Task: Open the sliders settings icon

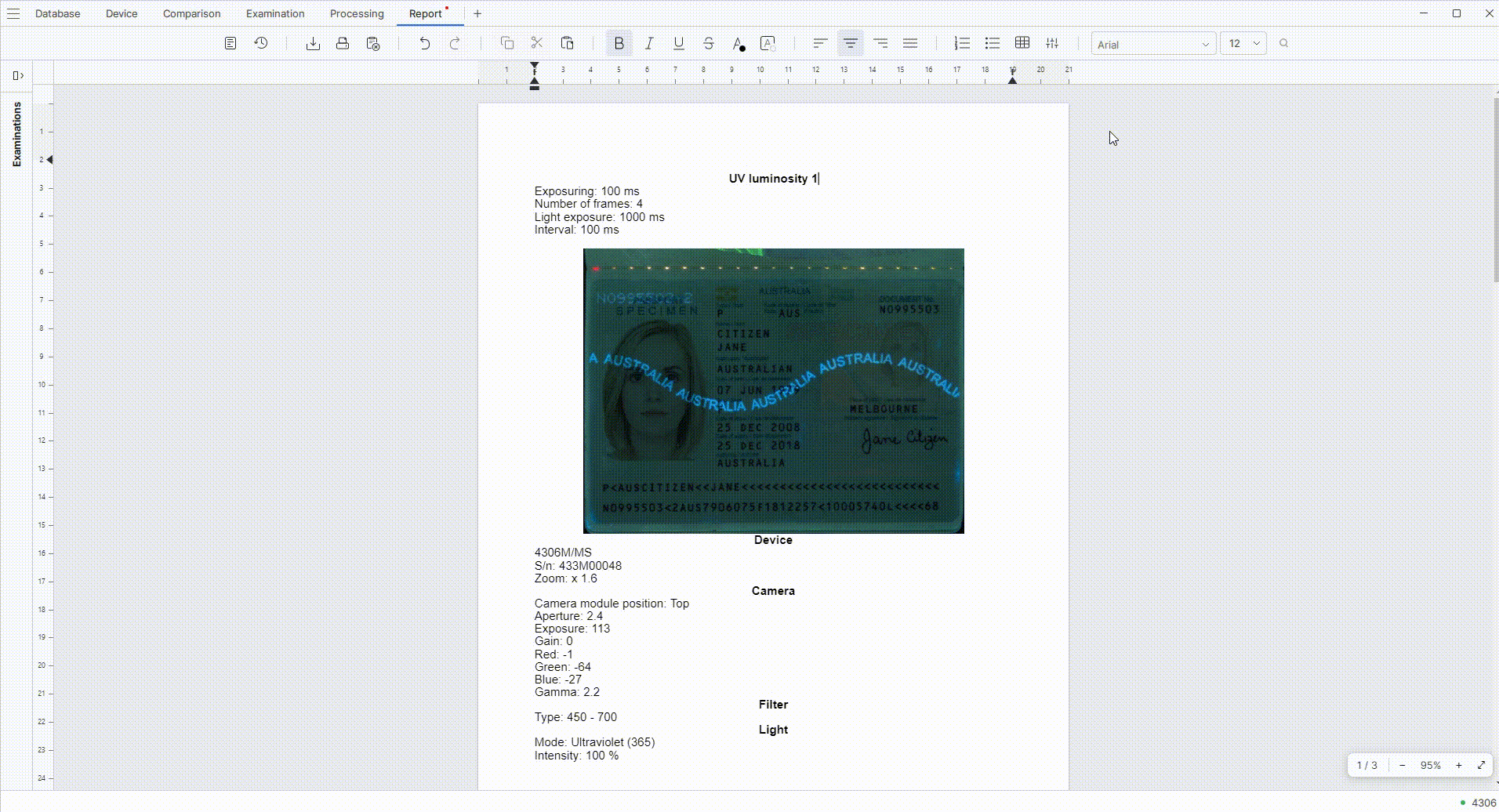Action: click(1052, 43)
